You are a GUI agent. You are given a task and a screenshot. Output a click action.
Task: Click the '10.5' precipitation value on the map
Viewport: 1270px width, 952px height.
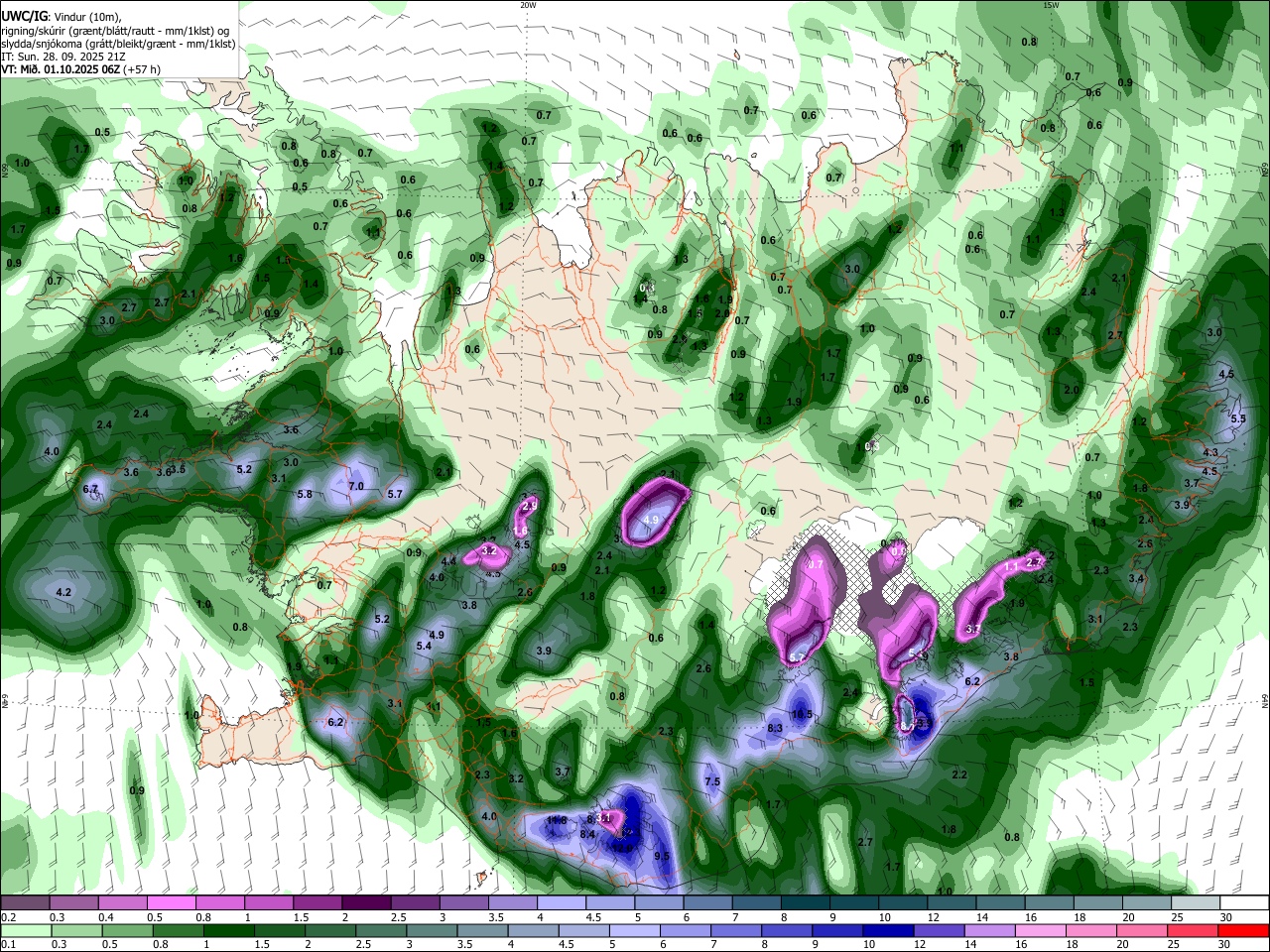coord(802,714)
